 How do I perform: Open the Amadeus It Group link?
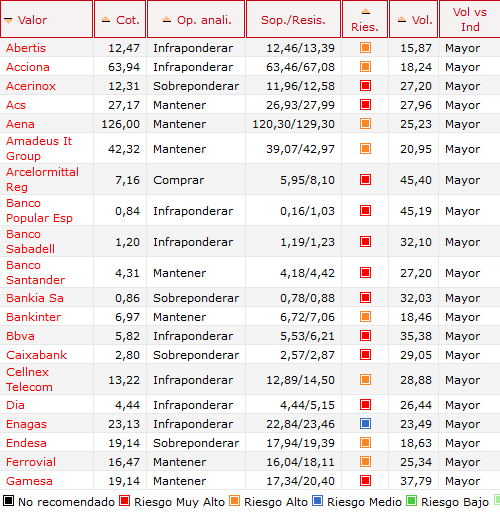tap(39, 148)
